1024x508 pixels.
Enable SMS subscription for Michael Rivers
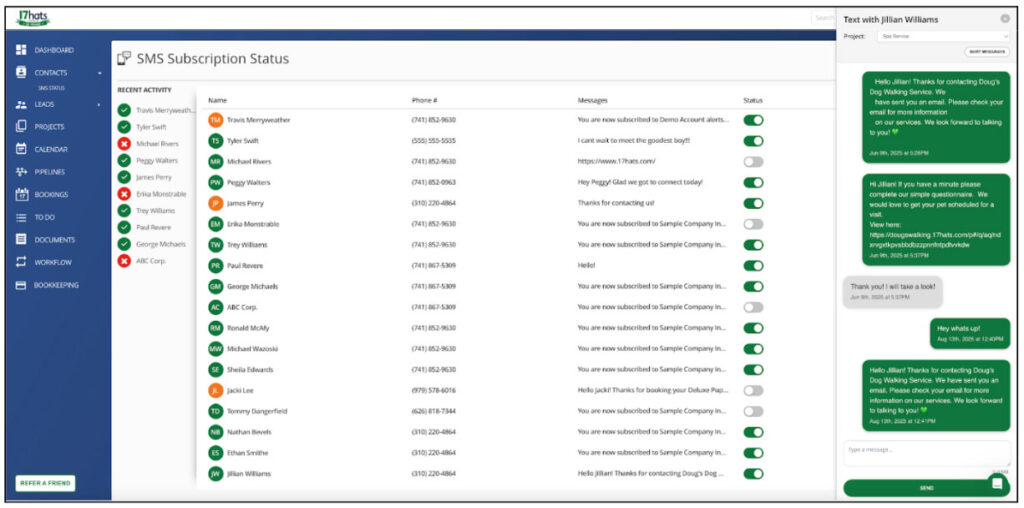point(753,161)
